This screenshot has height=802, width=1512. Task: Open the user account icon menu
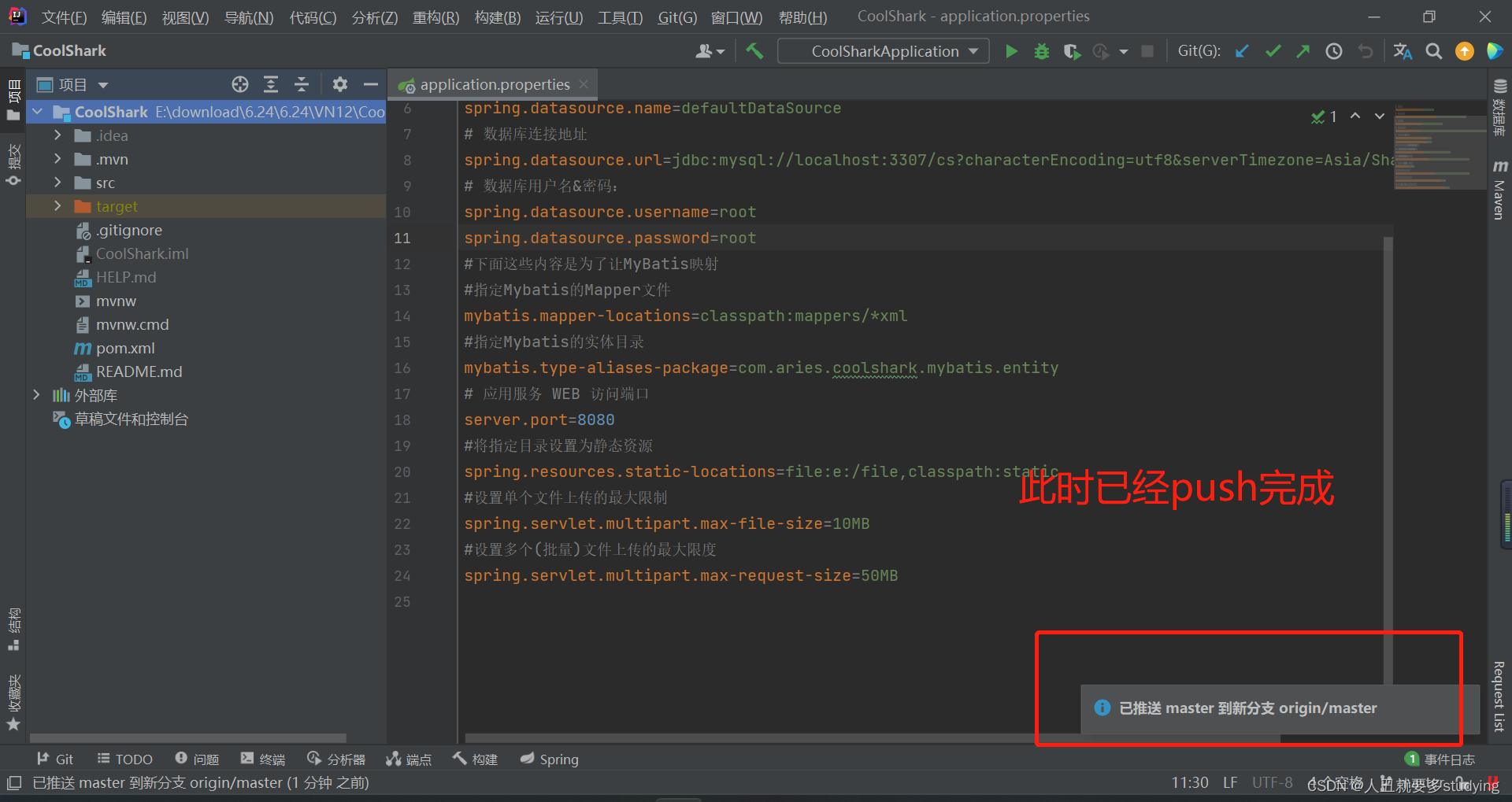pos(710,51)
